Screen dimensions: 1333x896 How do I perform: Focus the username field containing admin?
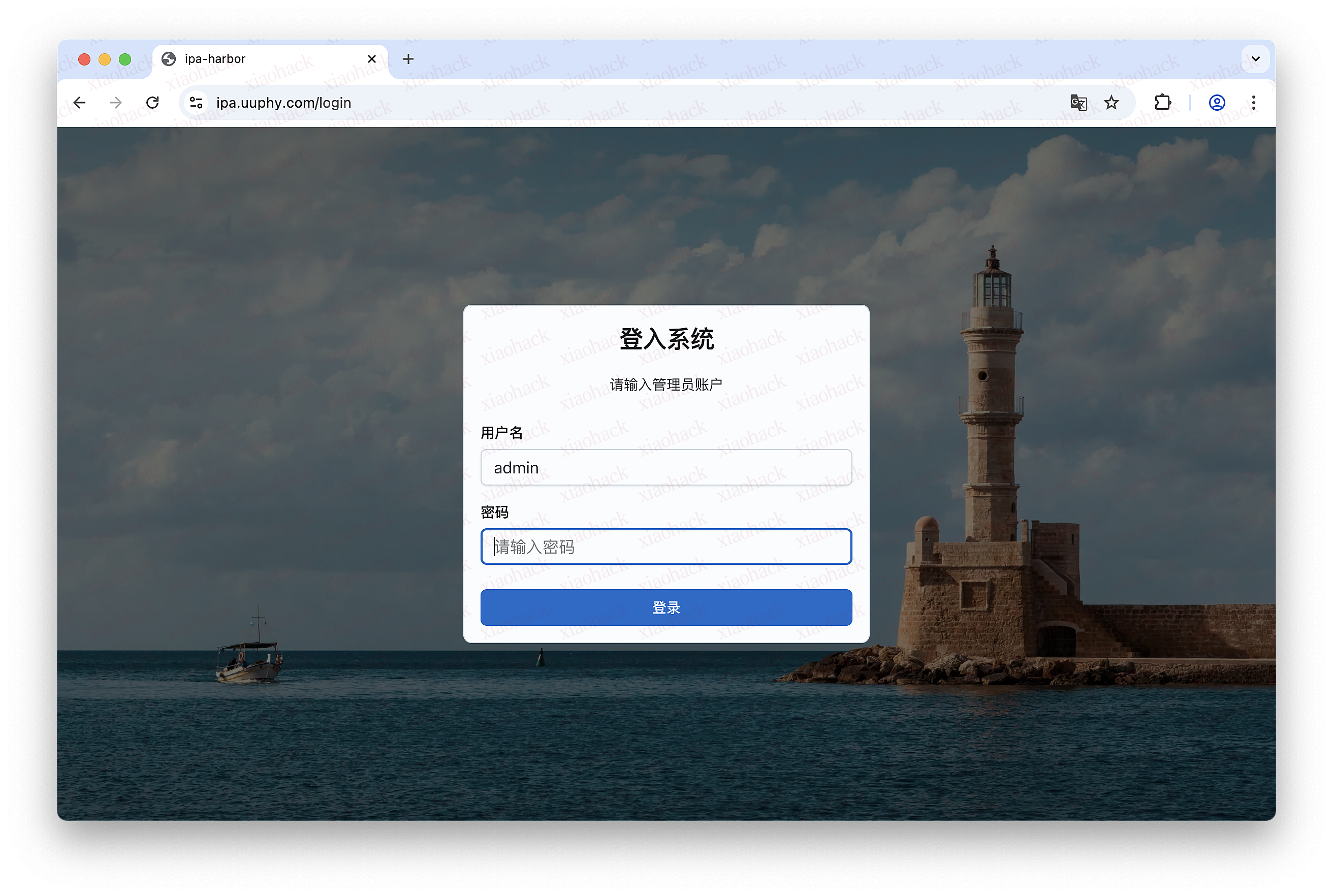666,467
